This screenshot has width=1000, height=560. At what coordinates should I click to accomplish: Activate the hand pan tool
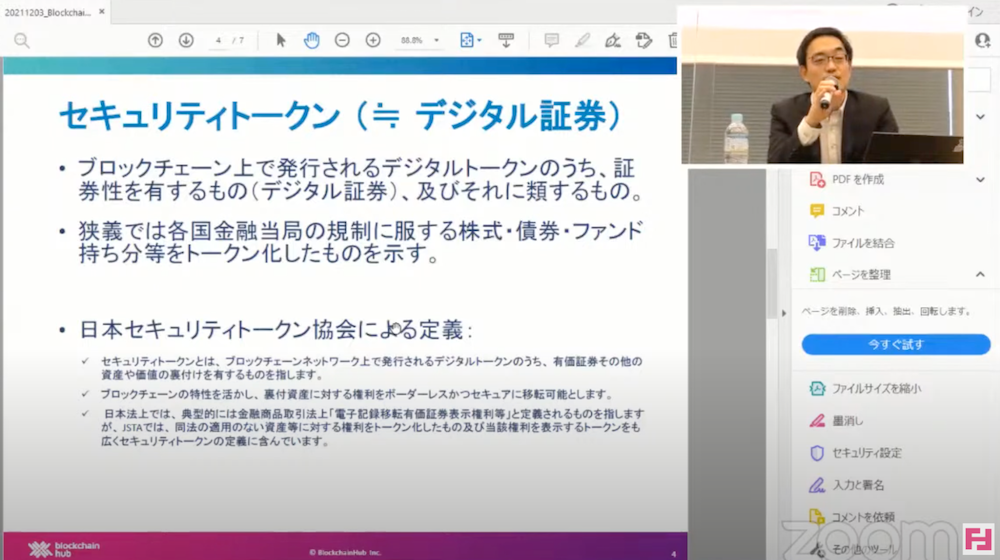coord(311,40)
